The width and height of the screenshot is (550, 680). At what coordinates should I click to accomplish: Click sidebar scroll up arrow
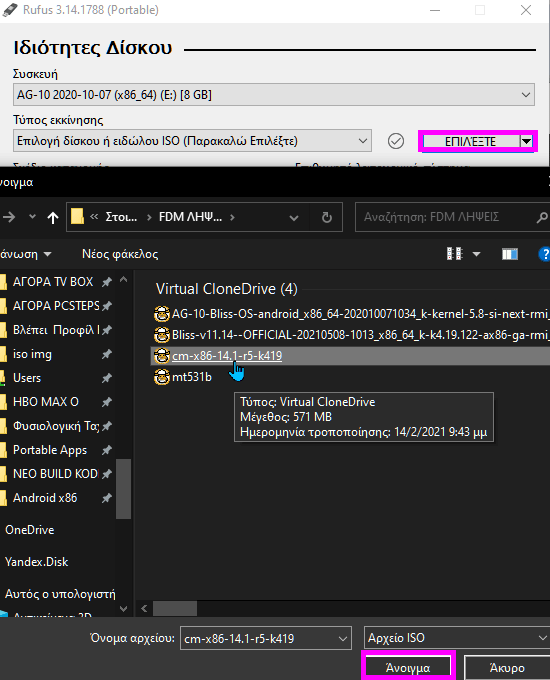click(124, 280)
